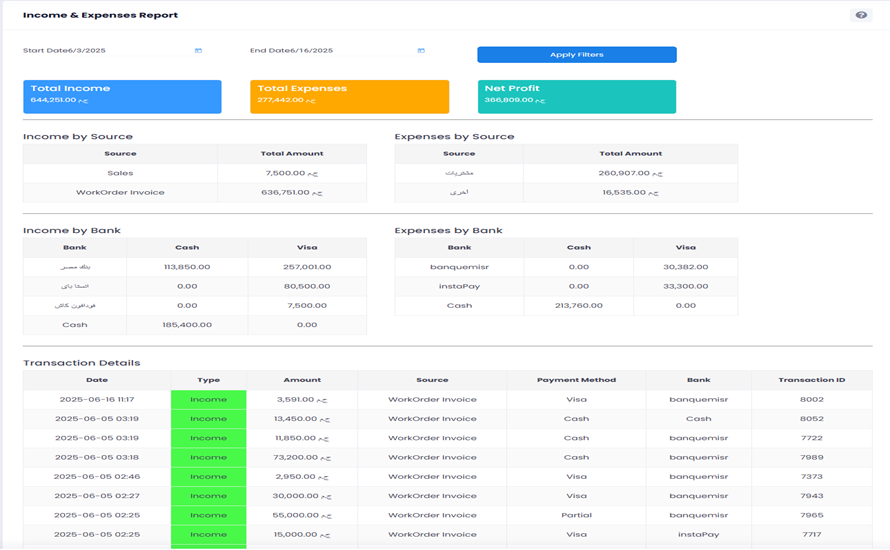Screen dimensions: 890x550
Task: Click the 113,850.00 cash income cell
Action: point(187,267)
